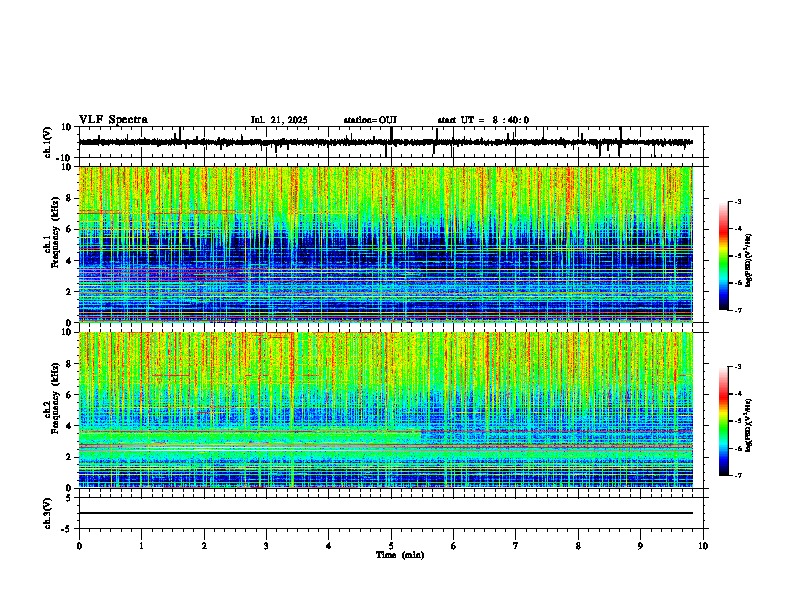
Task: Click time axis tick label "0"
Action: pyautogui.click(x=79, y=546)
